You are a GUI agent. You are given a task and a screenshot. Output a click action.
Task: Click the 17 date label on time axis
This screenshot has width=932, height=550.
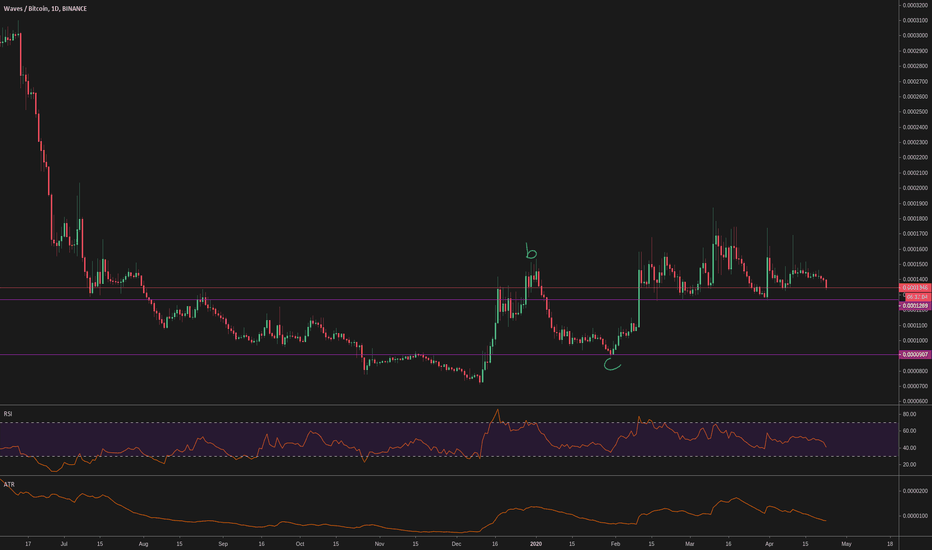(28, 543)
